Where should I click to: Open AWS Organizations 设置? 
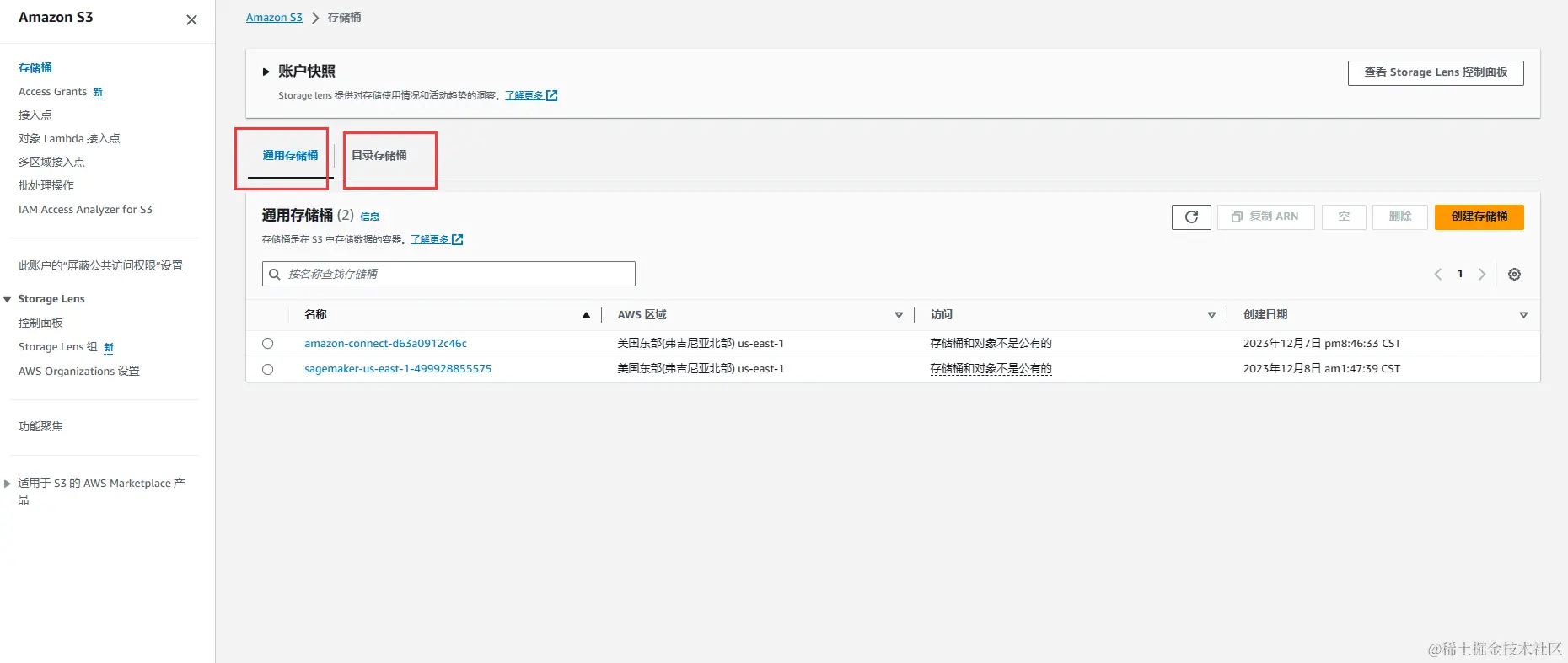(x=79, y=371)
